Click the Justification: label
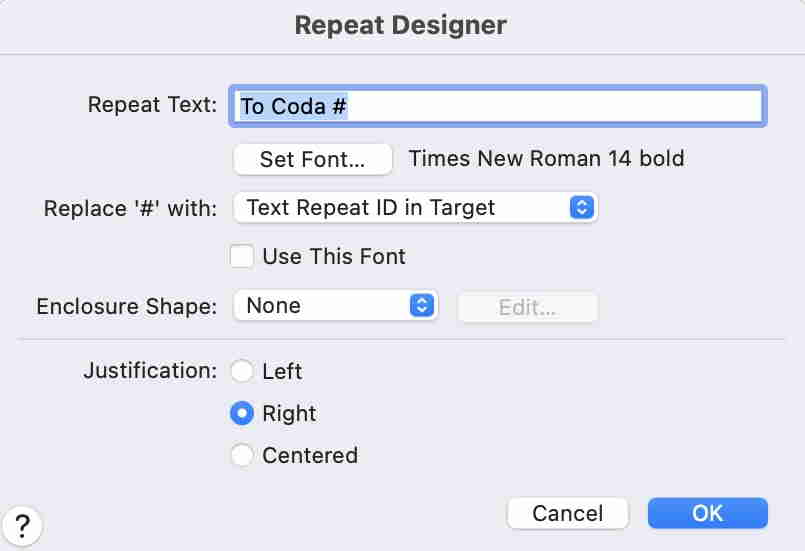 tap(150, 371)
